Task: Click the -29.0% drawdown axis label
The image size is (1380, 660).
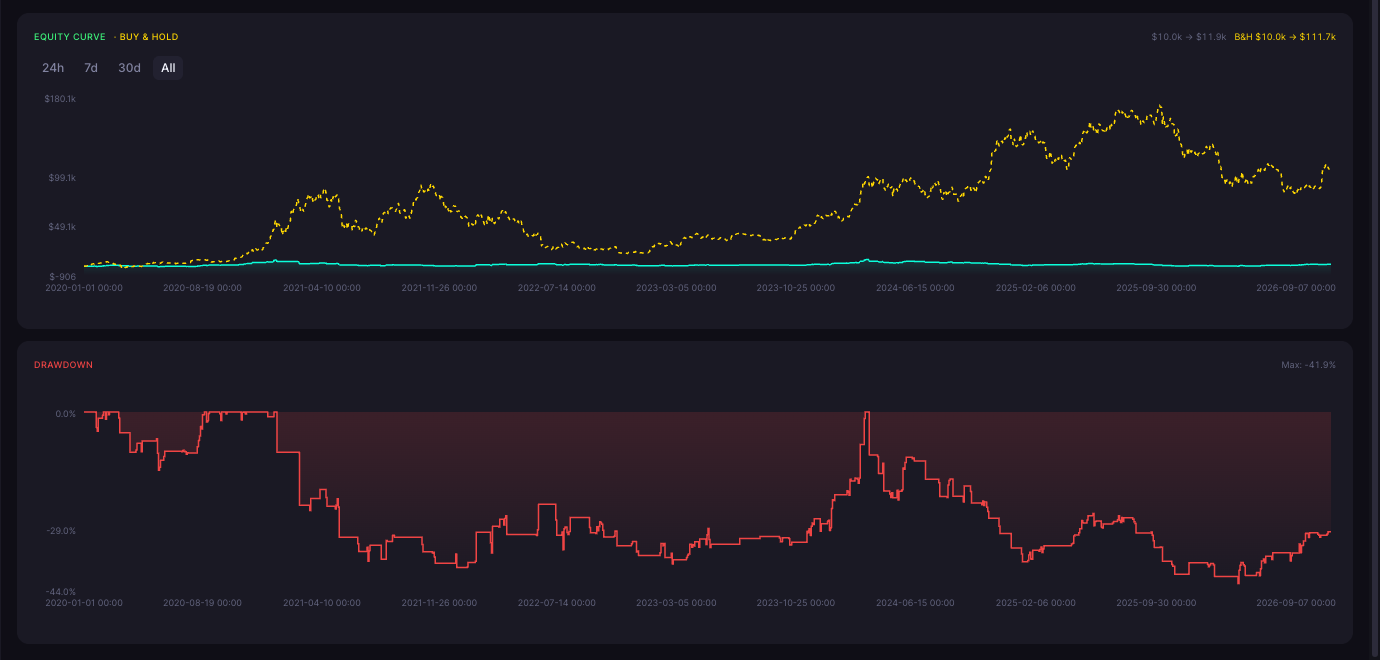Action: 62,531
